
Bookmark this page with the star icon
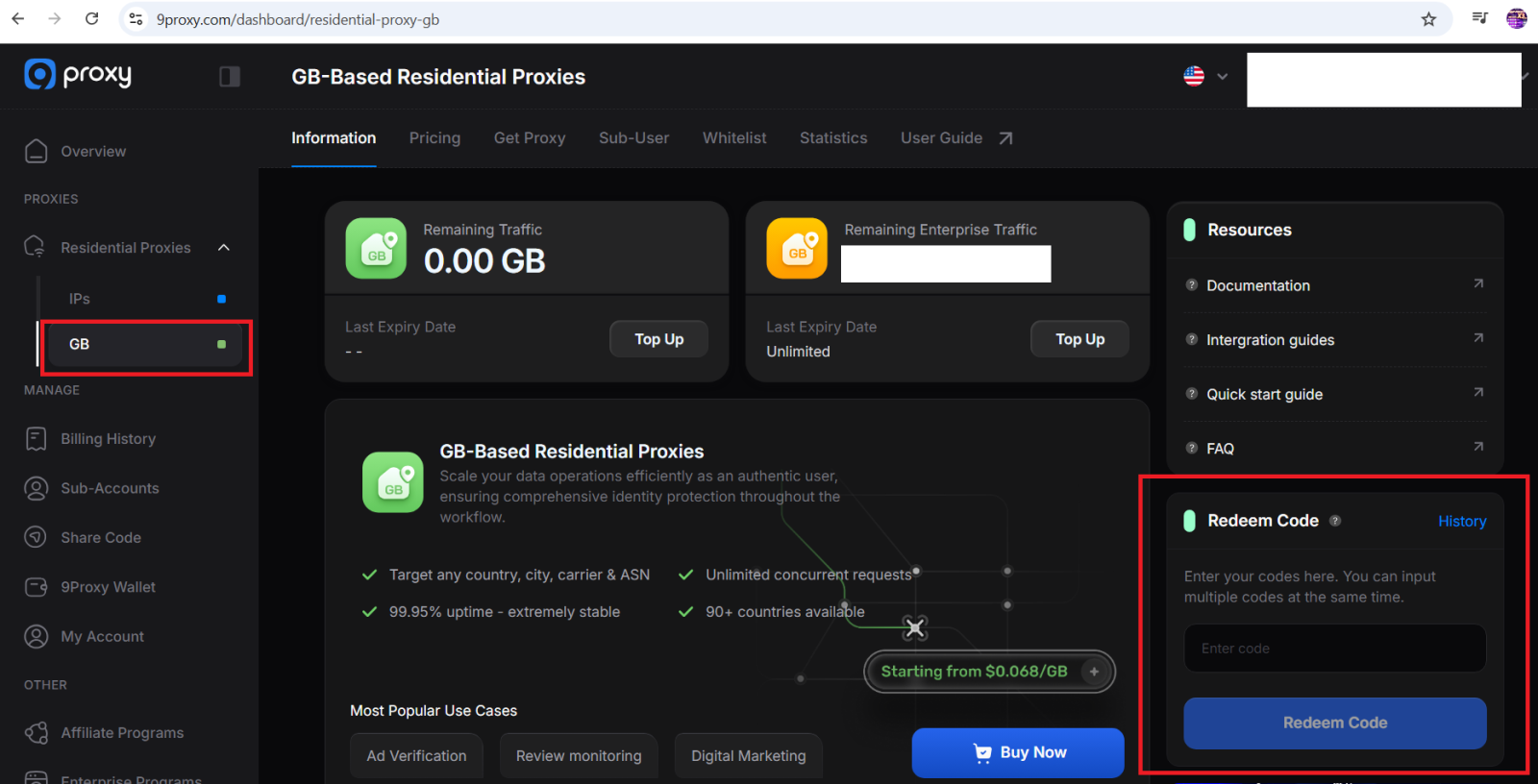[x=1428, y=19]
